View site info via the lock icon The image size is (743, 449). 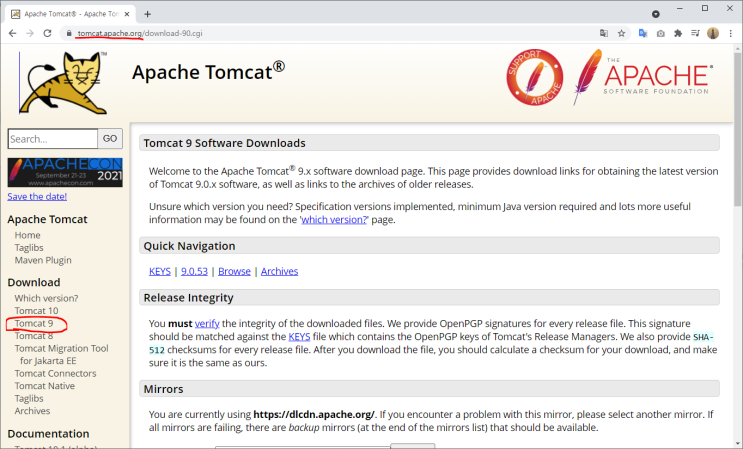click(69, 33)
